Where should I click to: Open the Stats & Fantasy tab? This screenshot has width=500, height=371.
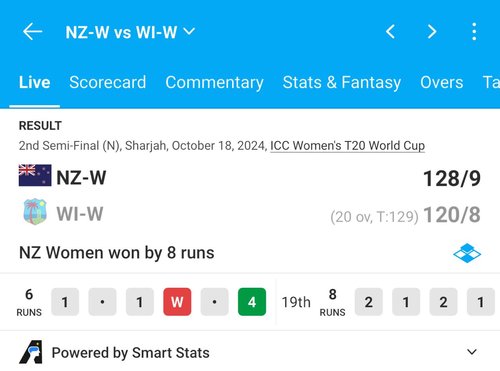point(342,83)
